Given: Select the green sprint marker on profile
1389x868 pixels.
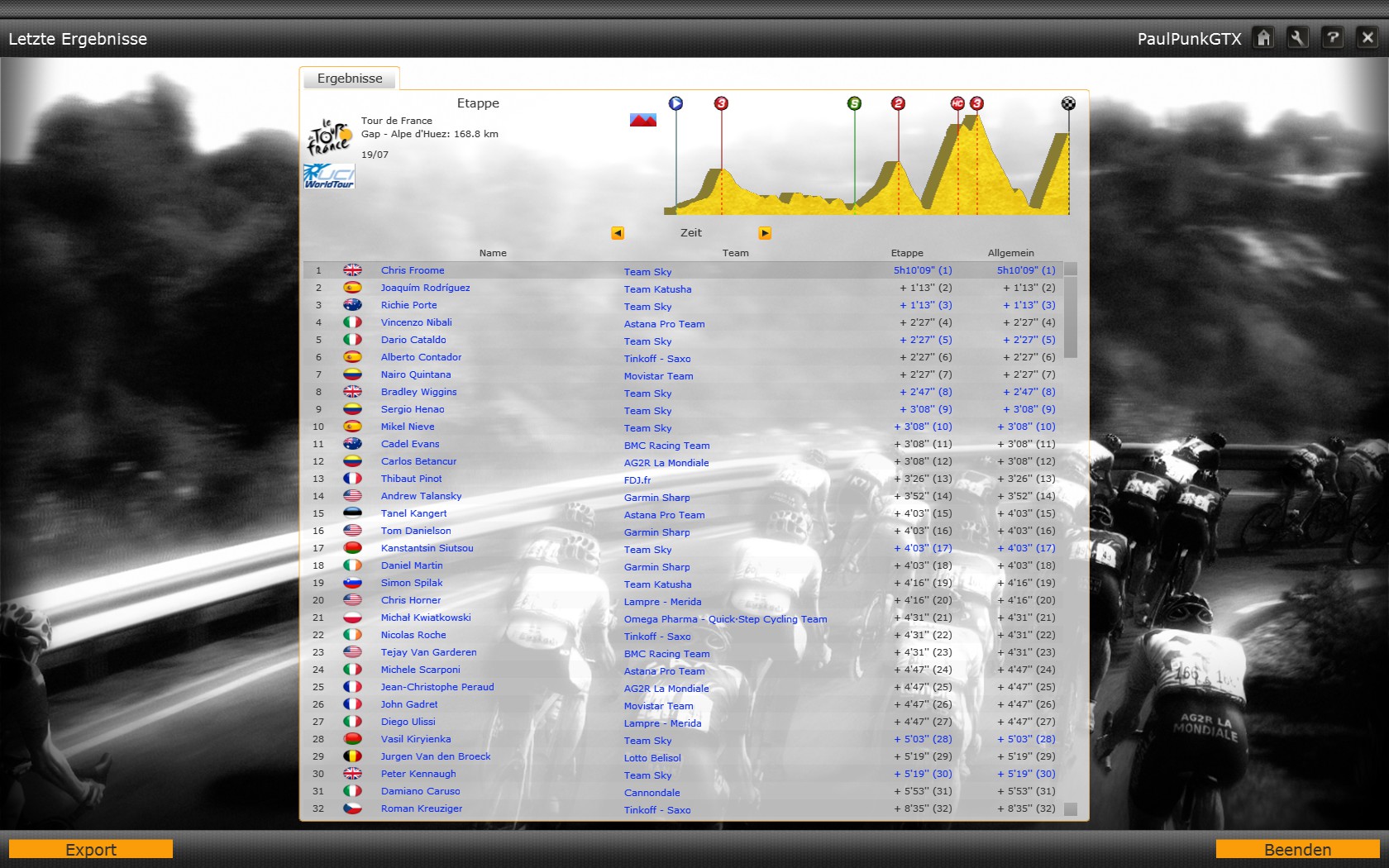Looking at the screenshot, I should (854, 103).
